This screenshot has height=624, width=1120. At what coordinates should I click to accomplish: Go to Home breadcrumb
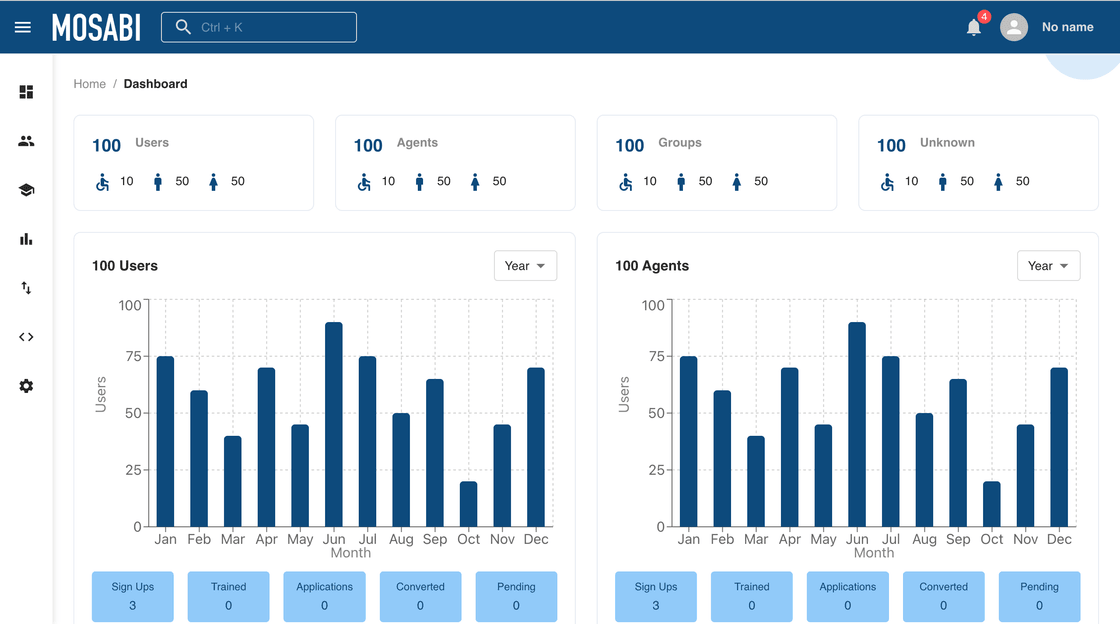(x=89, y=84)
